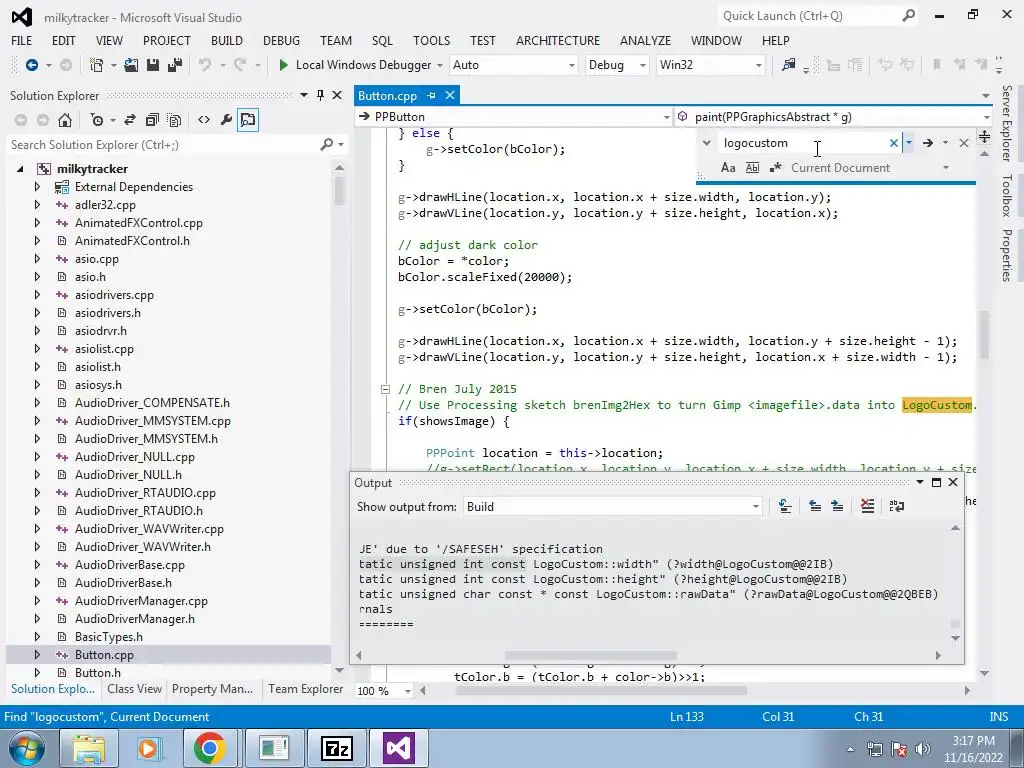Open the DEBUG menu
This screenshot has width=1024, height=768.
pos(281,40)
